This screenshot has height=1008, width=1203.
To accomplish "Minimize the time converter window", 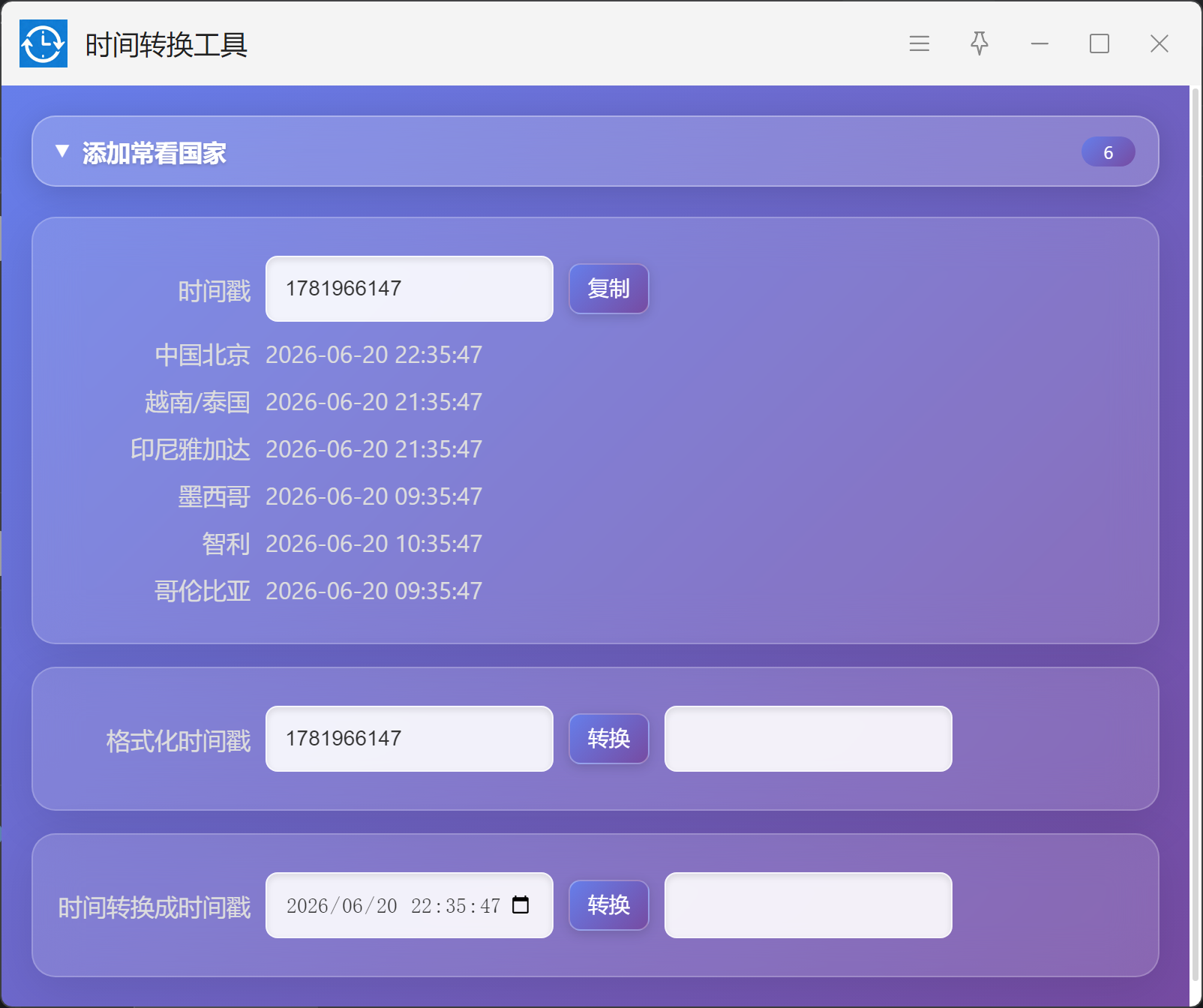I will (x=1039, y=43).
